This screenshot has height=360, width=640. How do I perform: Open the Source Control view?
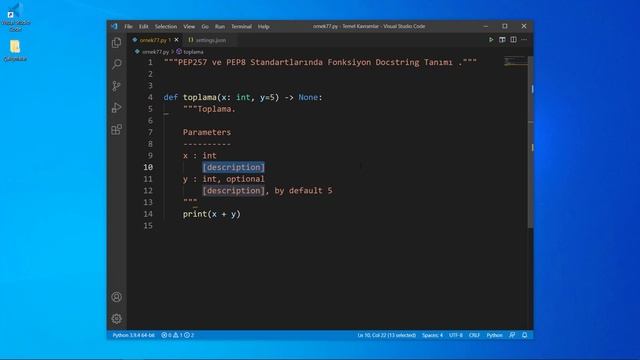click(x=117, y=86)
